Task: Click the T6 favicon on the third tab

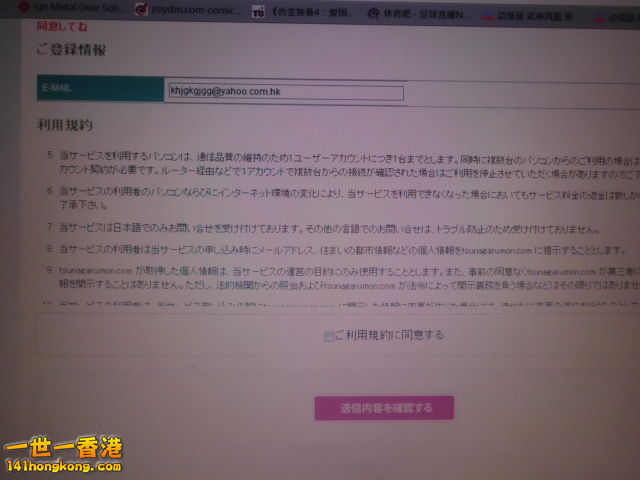Action: (x=258, y=11)
